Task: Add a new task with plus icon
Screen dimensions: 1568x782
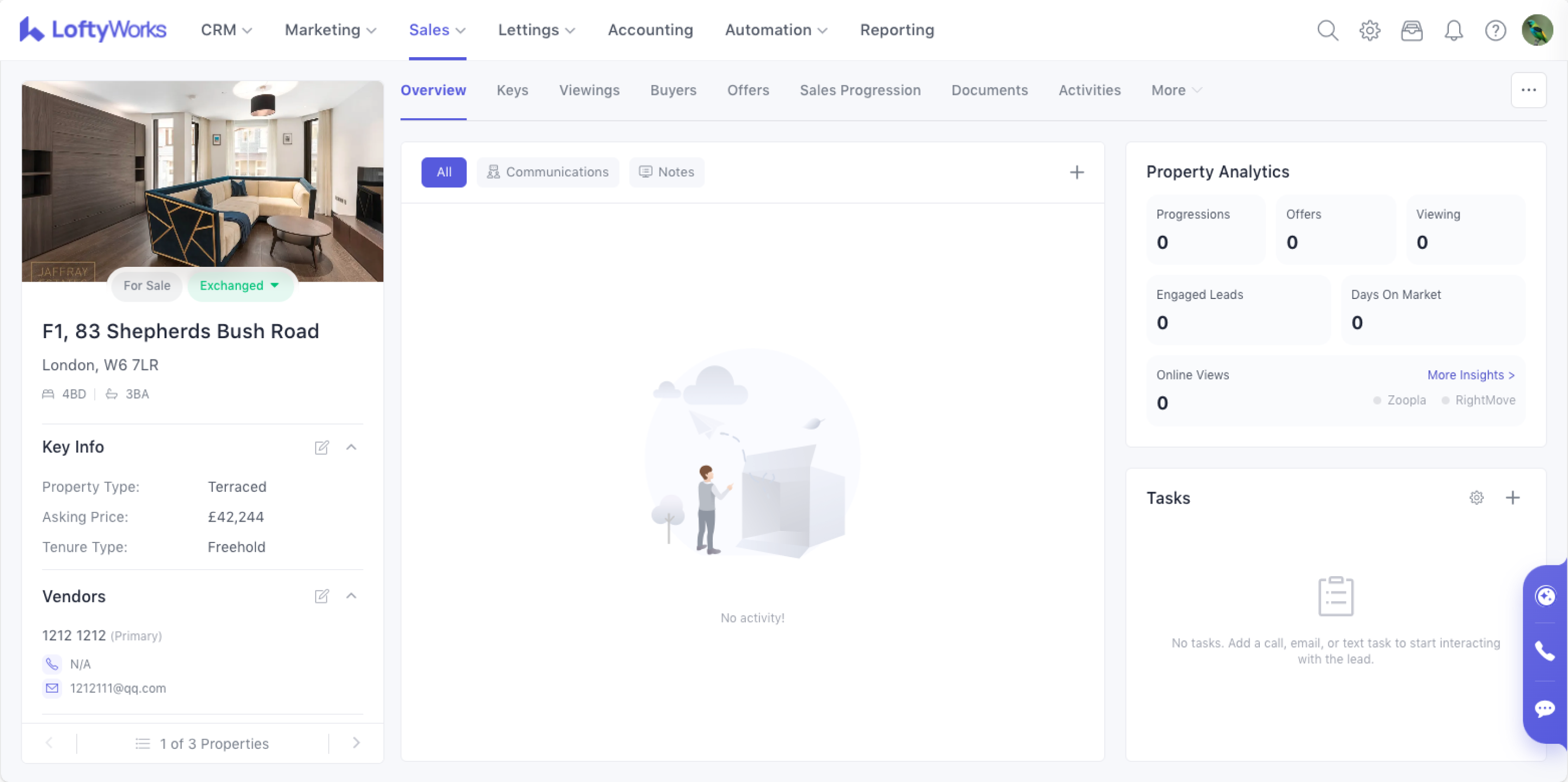Action: [x=1512, y=498]
